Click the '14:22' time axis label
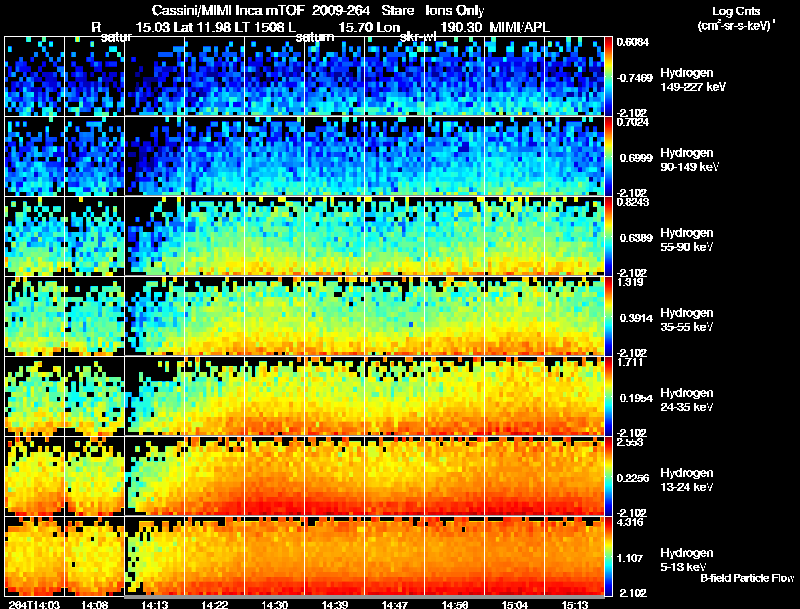This screenshot has width=800, height=609. [215, 604]
